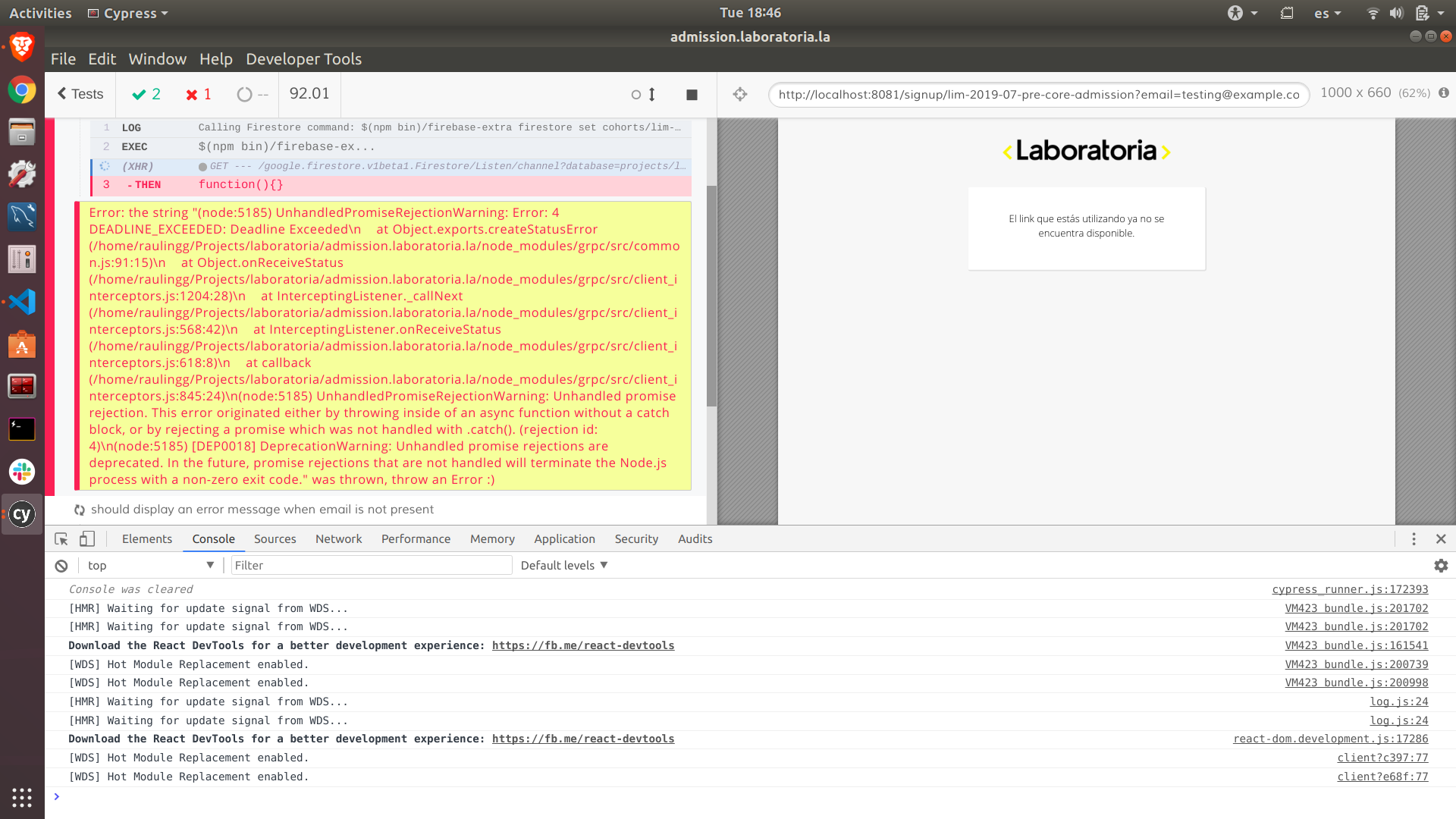Toggle the device toolbar in DevTools
Screen dimensions: 1456x819
pos(87,538)
